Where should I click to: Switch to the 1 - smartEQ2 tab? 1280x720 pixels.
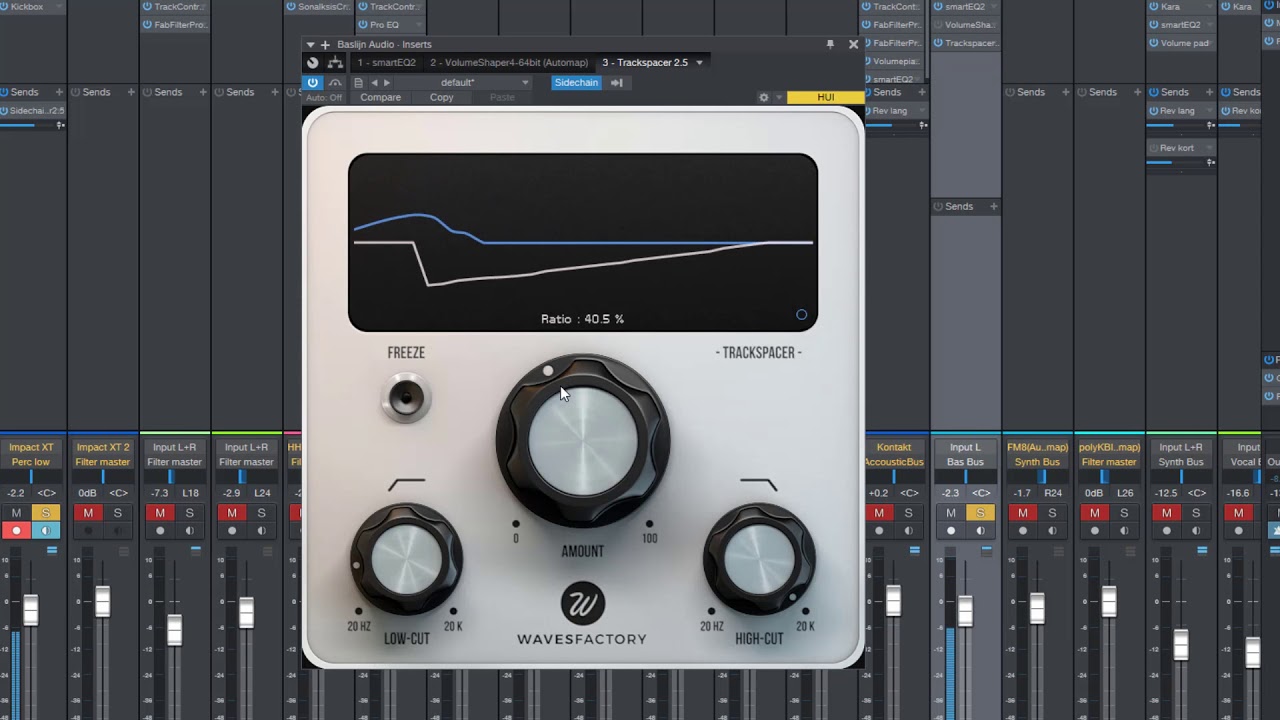[x=387, y=63]
